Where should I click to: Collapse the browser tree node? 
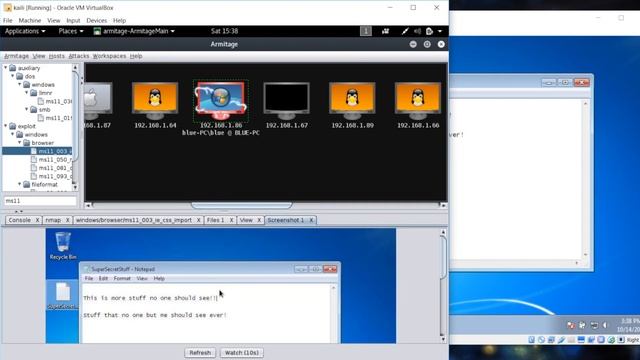click(20, 143)
